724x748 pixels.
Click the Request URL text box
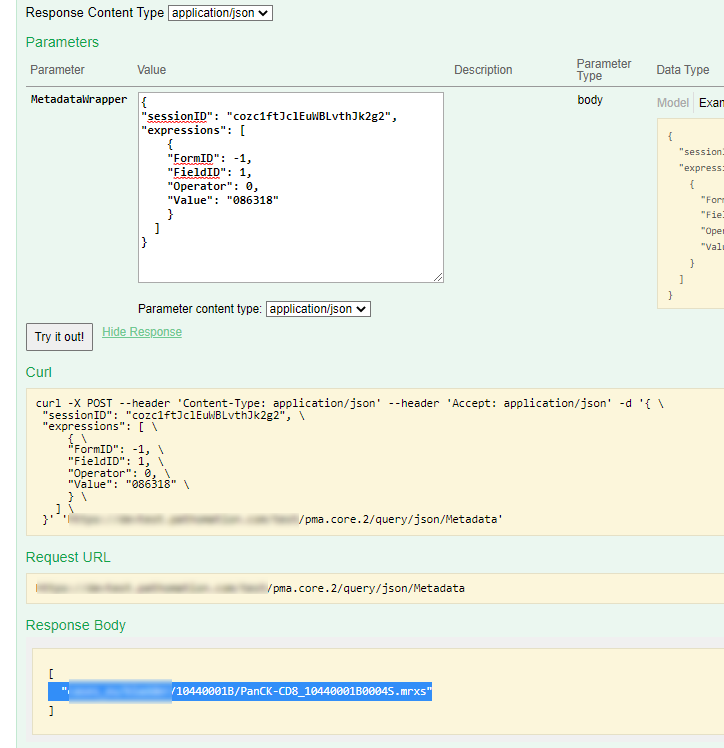click(370, 589)
